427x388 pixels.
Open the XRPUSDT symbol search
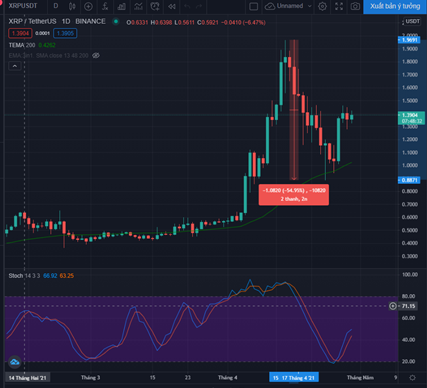click(23, 6)
